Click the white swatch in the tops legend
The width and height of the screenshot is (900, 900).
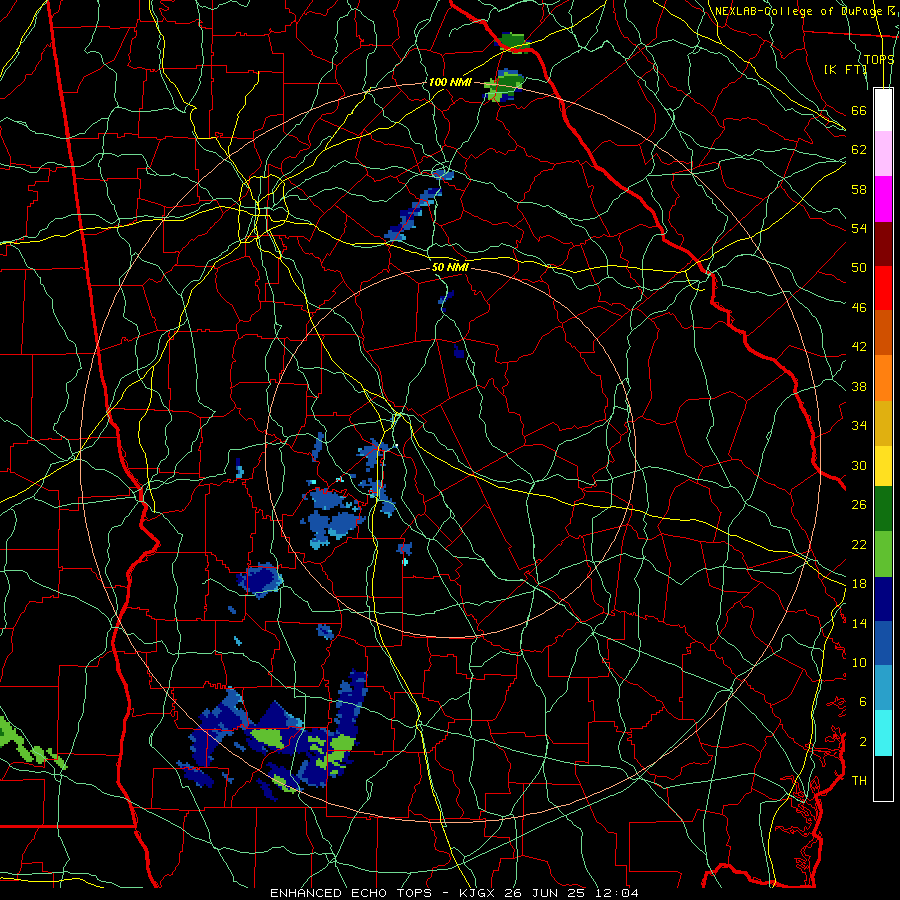883,110
